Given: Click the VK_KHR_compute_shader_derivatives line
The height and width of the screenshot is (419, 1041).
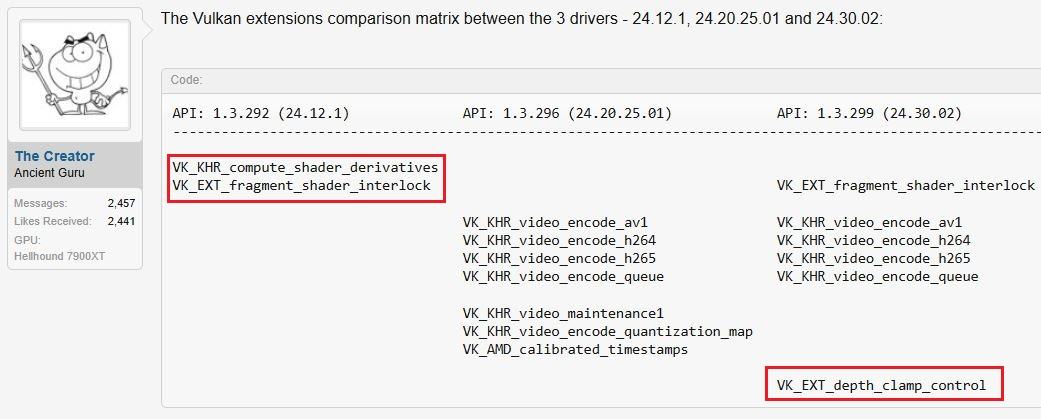Looking at the screenshot, I should click(x=305, y=167).
